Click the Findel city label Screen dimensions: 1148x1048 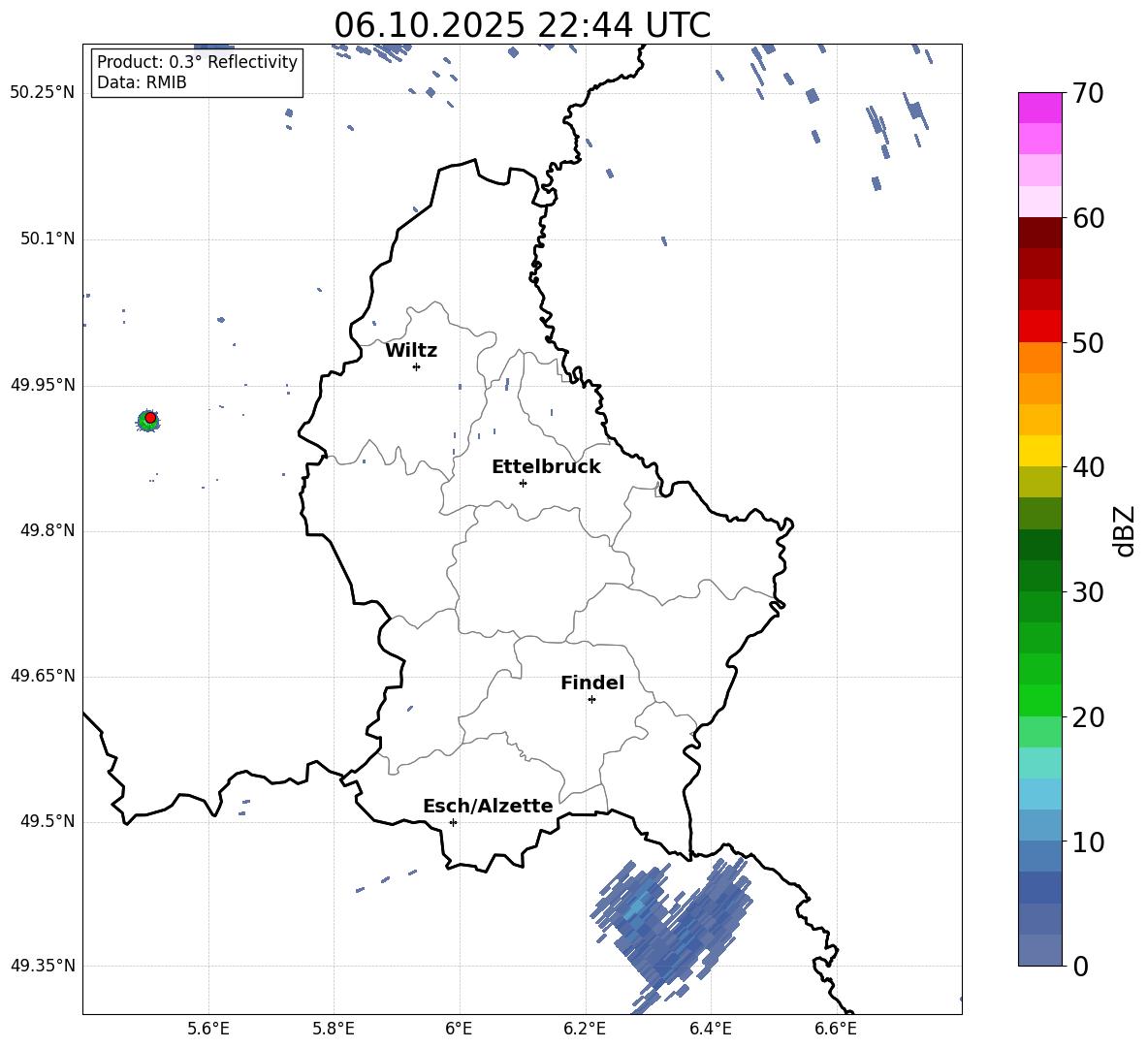(x=592, y=683)
